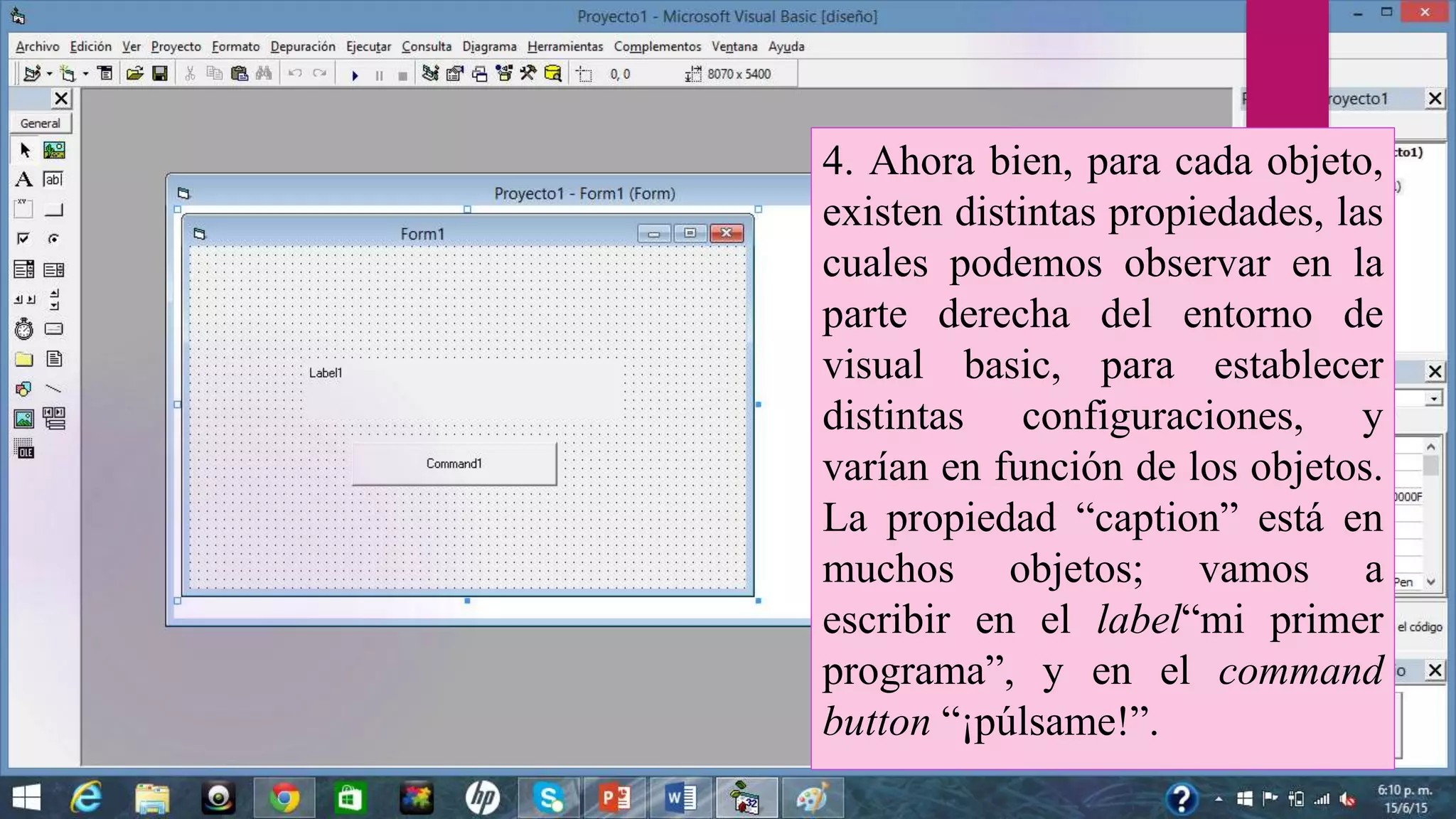Image resolution: width=1456 pixels, height=819 pixels.
Task: Click the properties list scroll-up arrow
Action: [x=1431, y=446]
